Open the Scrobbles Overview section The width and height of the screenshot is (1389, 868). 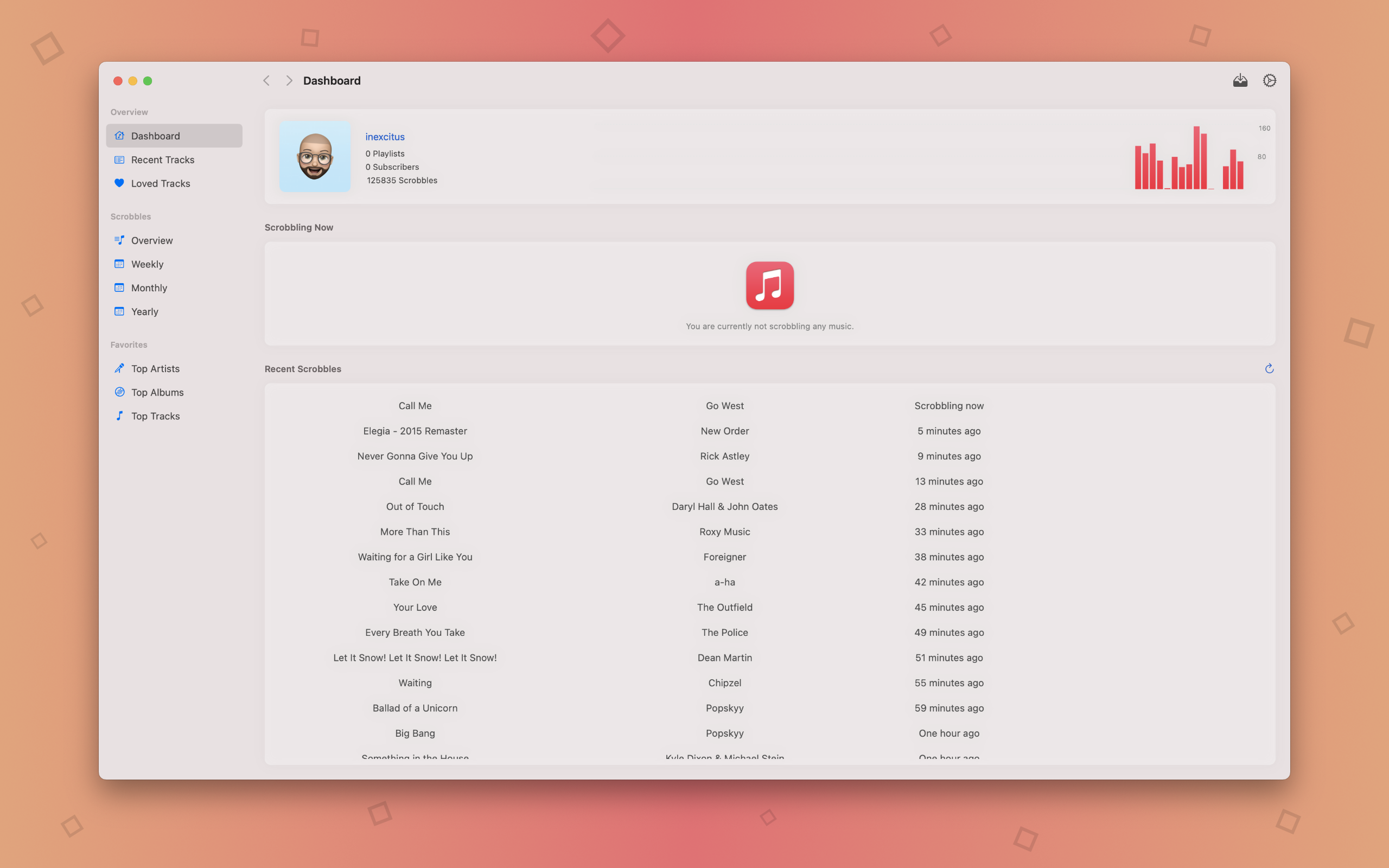(x=174, y=240)
